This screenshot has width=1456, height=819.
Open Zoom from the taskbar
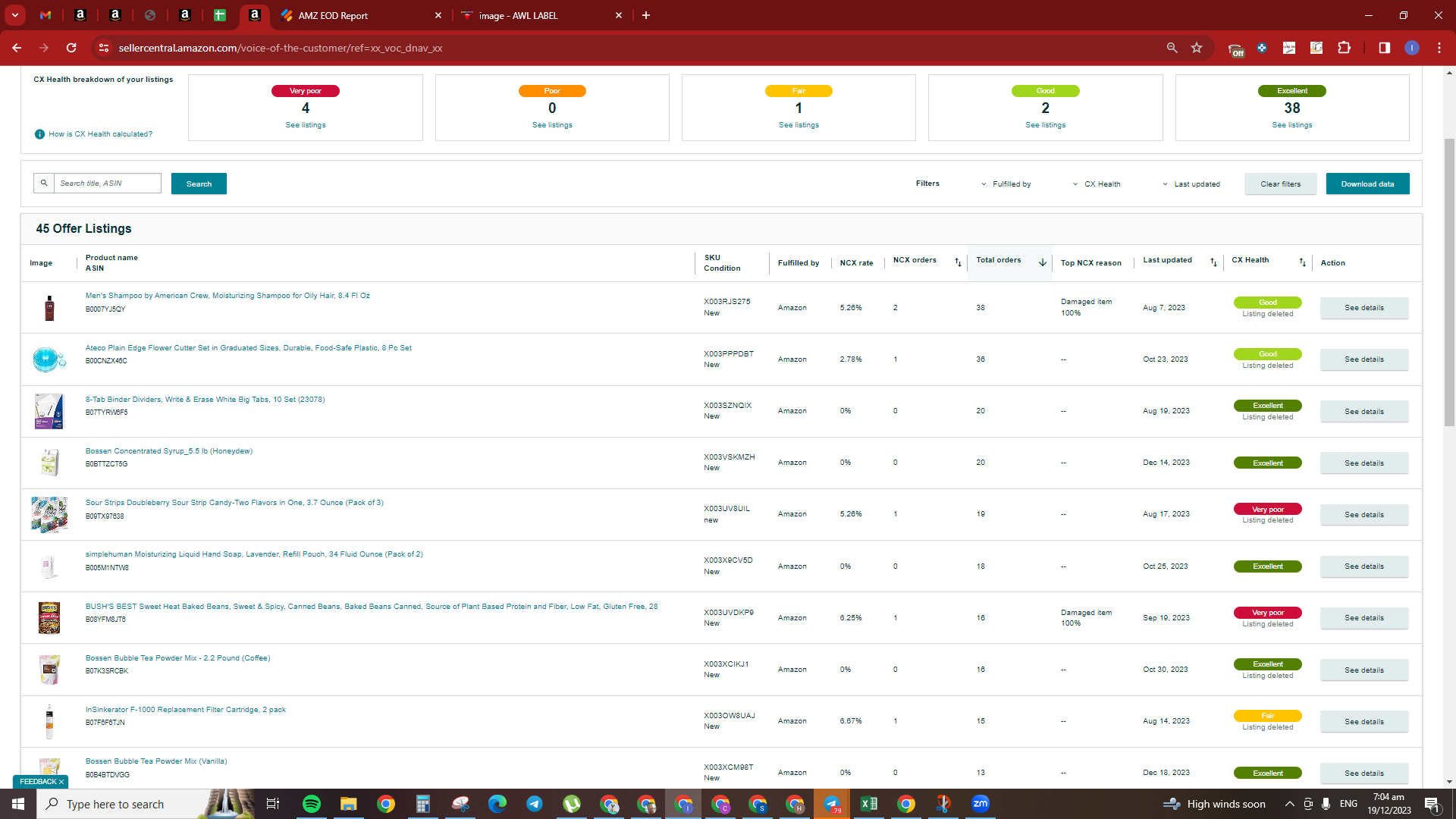981,804
